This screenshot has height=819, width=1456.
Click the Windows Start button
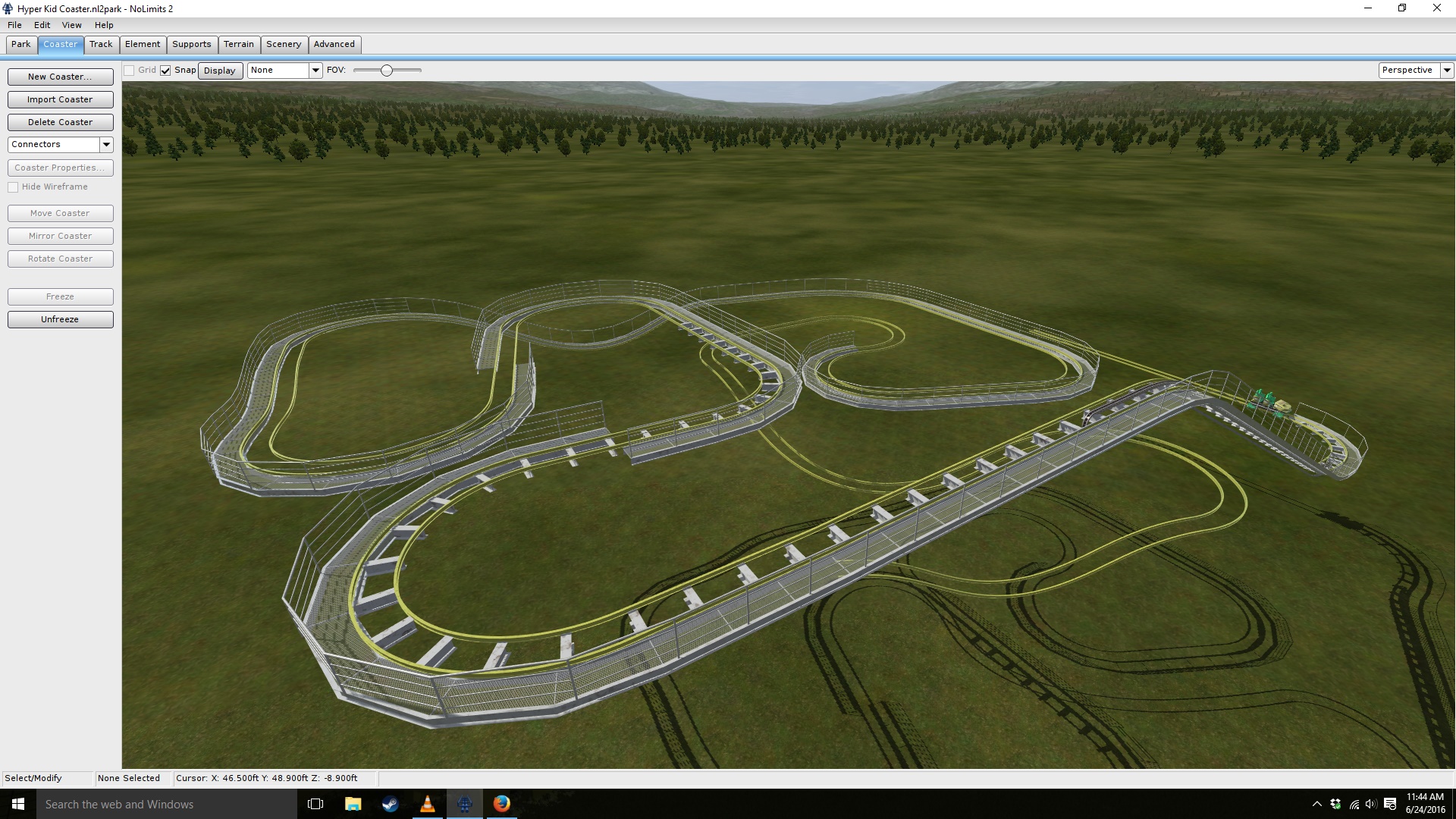point(18,804)
